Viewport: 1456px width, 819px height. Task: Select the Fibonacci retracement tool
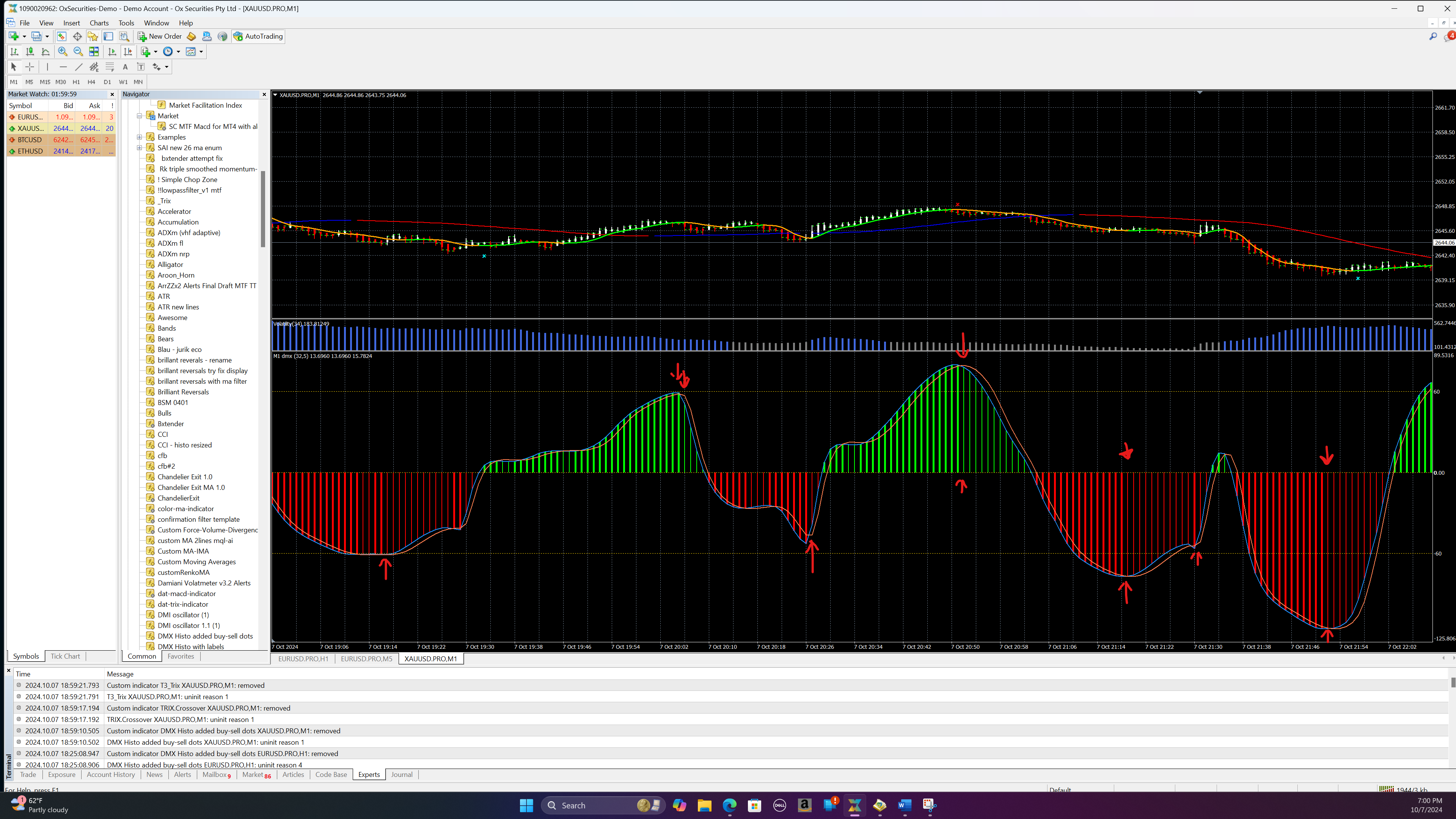coord(110,67)
